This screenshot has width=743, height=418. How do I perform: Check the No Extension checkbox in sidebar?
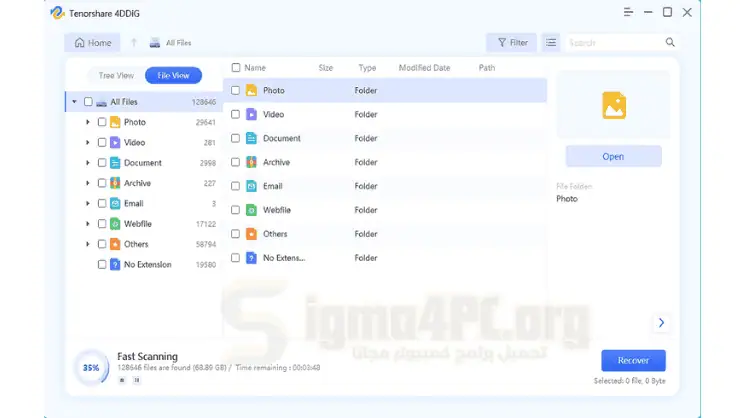pyautogui.click(x=102, y=264)
